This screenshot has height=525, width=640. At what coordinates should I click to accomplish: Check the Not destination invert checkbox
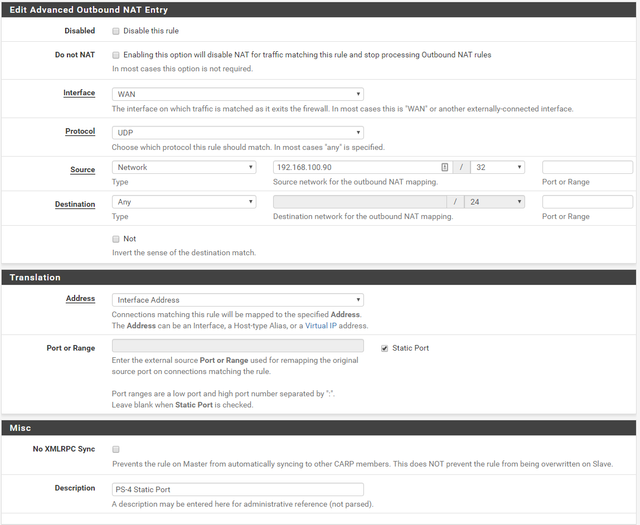[x=116, y=239]
